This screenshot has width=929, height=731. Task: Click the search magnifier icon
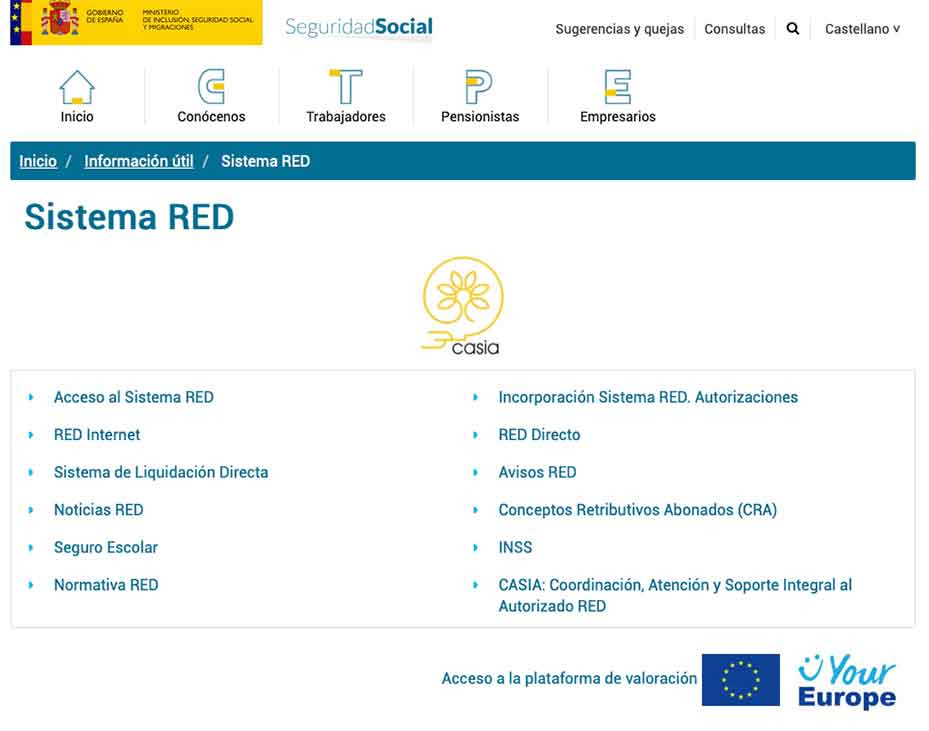click(x=793, y=28)
